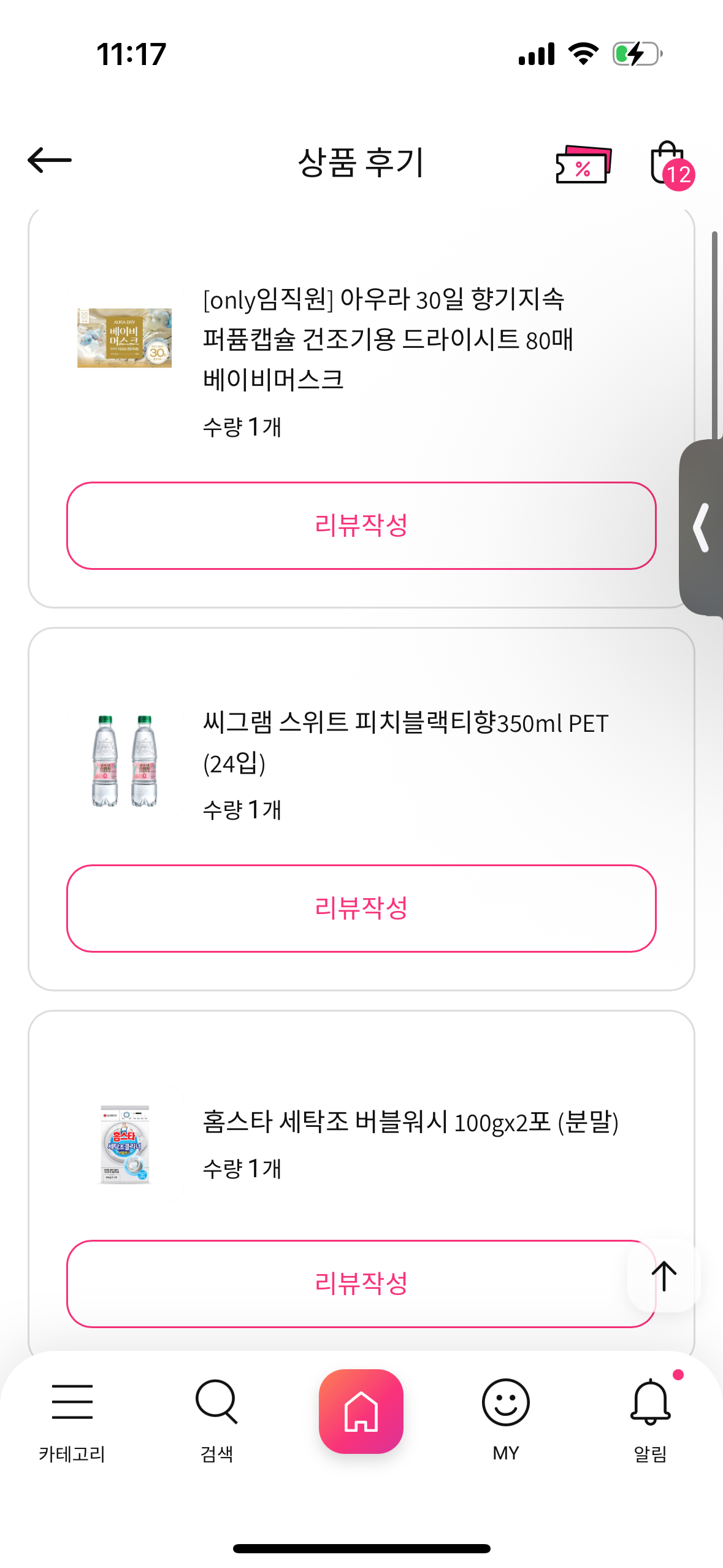Open 아우라 30일 향기지속 product title
This screenshot has height=1568, width=723.
[388, 339]
